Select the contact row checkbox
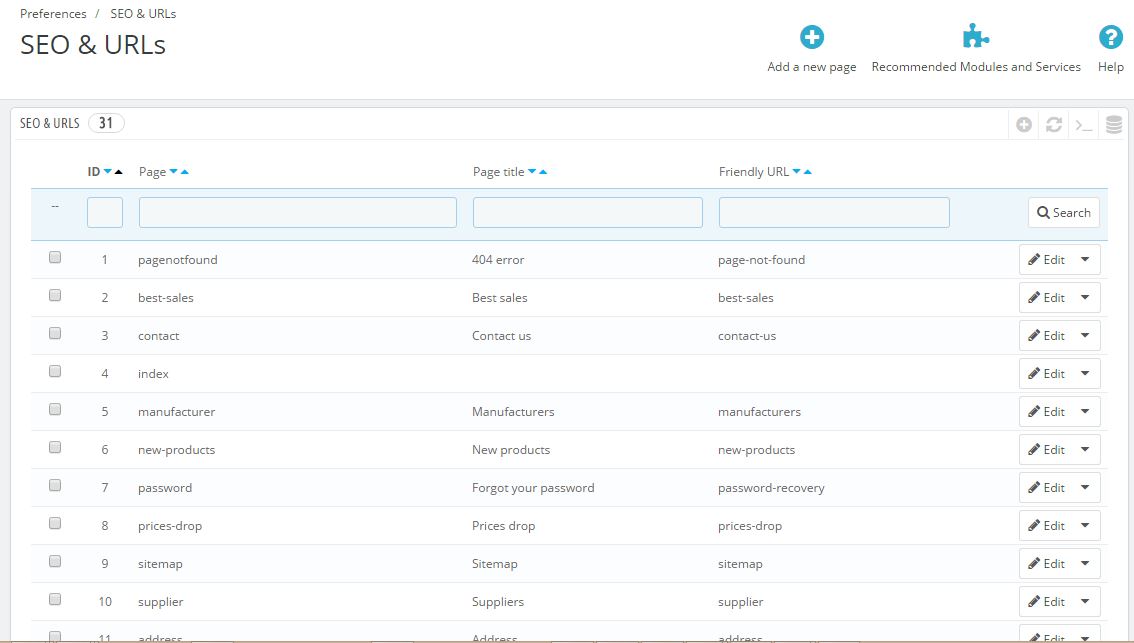1134x643 pixels. 55,333
